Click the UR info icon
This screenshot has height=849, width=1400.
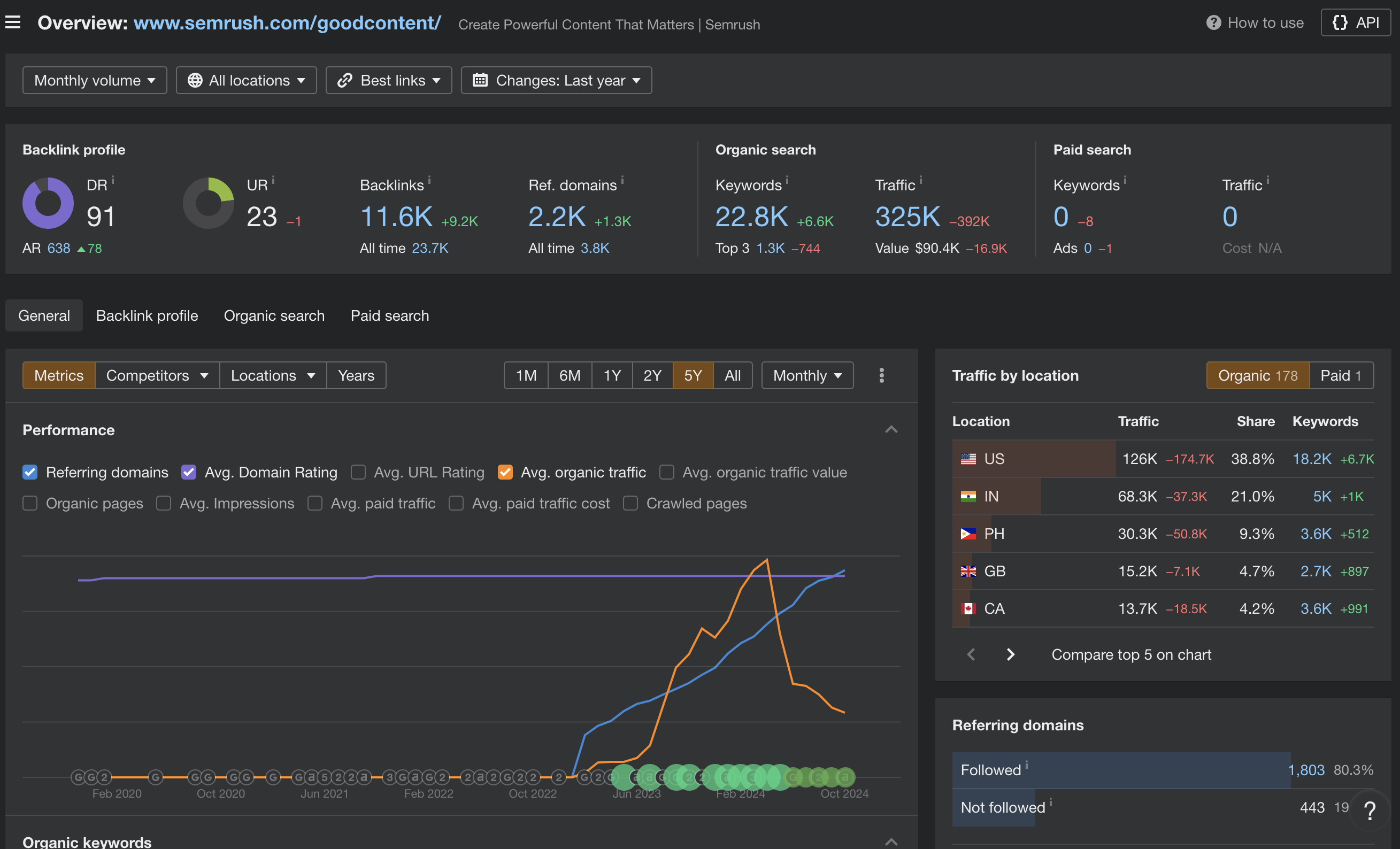[x=273, y=180]
